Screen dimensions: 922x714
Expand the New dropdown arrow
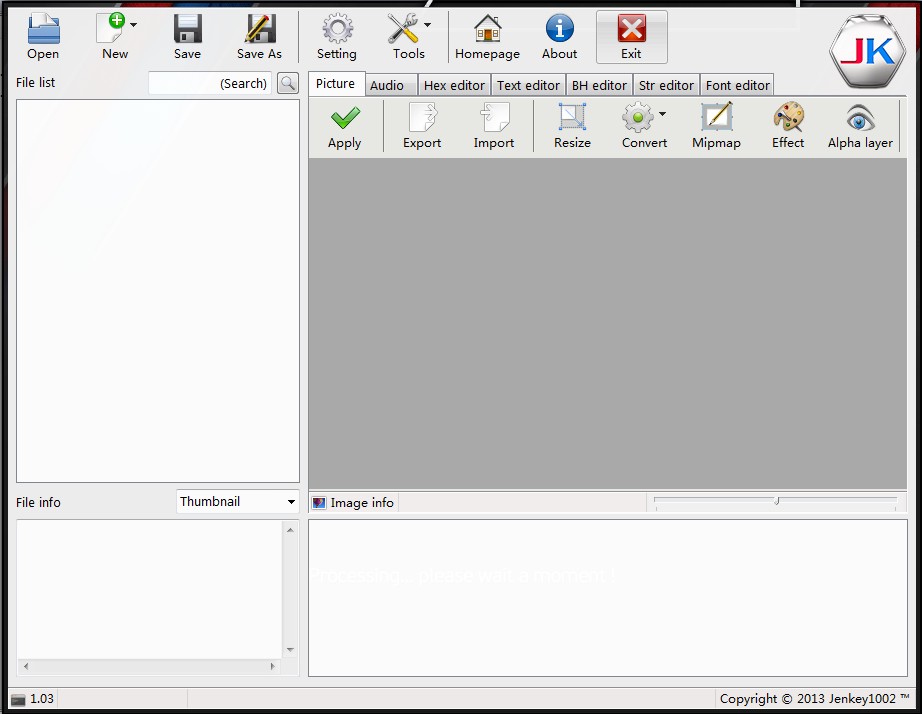pyautogui.click(x=133, y=25)
